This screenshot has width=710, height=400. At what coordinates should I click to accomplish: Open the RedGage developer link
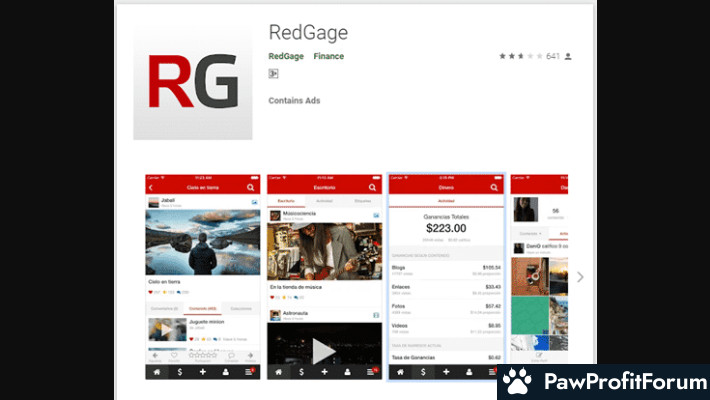coord(286,56)
